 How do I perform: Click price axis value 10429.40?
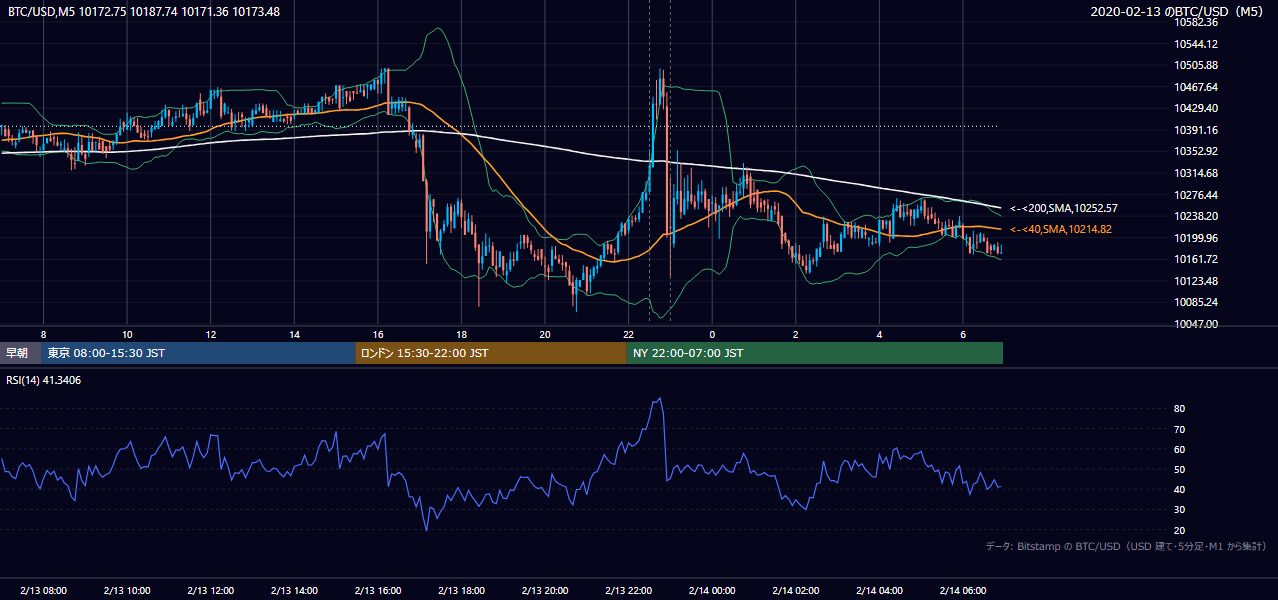point(1197,108)
